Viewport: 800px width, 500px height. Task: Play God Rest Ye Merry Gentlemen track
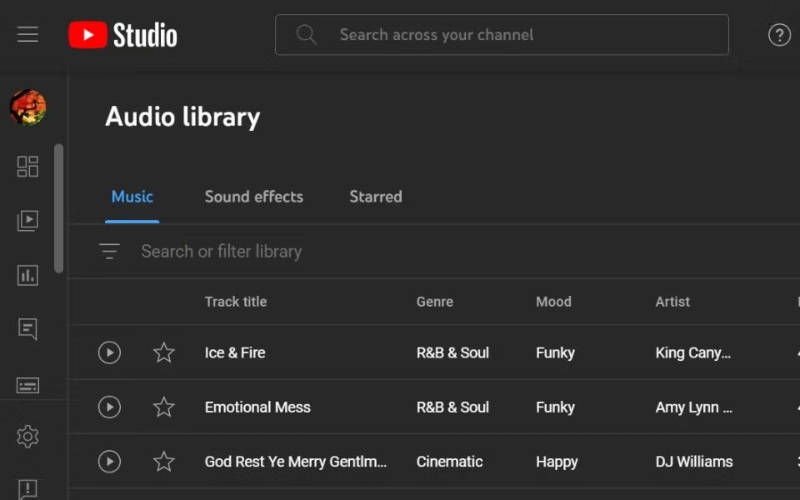pos(109,462)
